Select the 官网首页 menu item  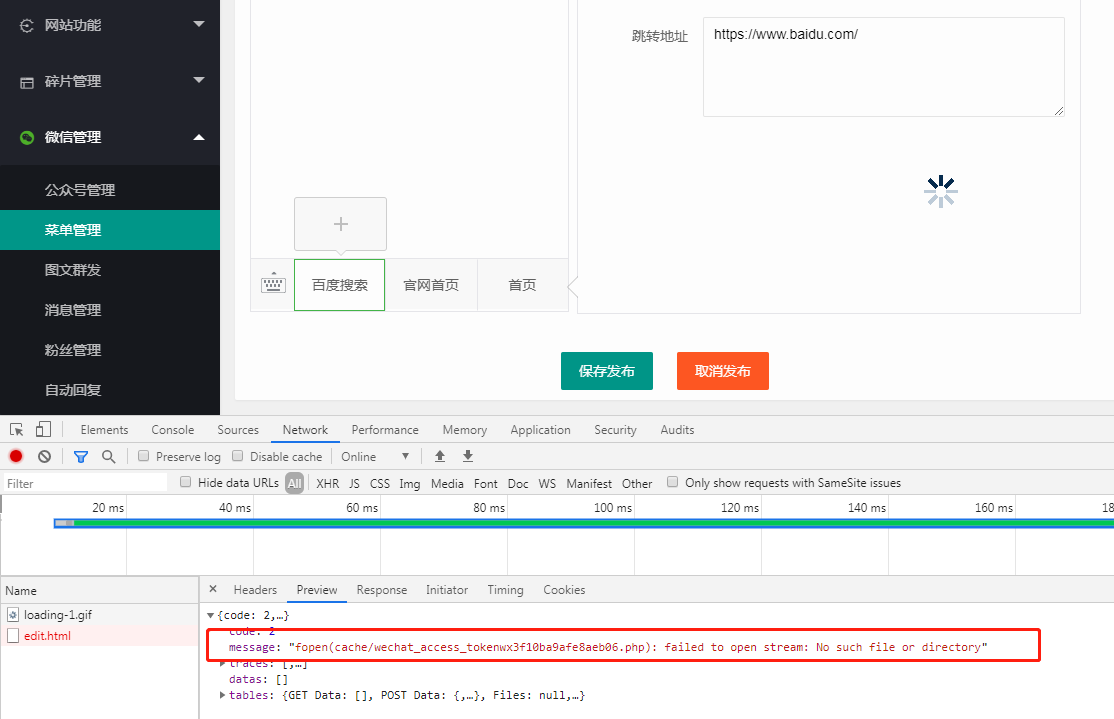431,285
